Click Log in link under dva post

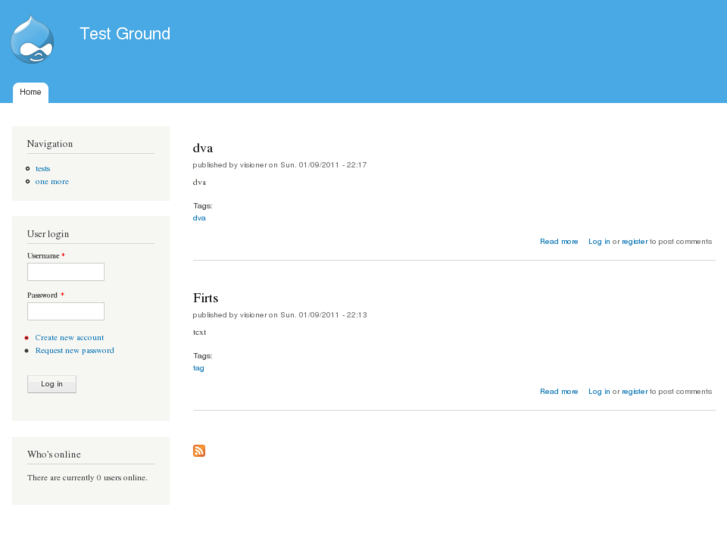[x=599, y=241]
